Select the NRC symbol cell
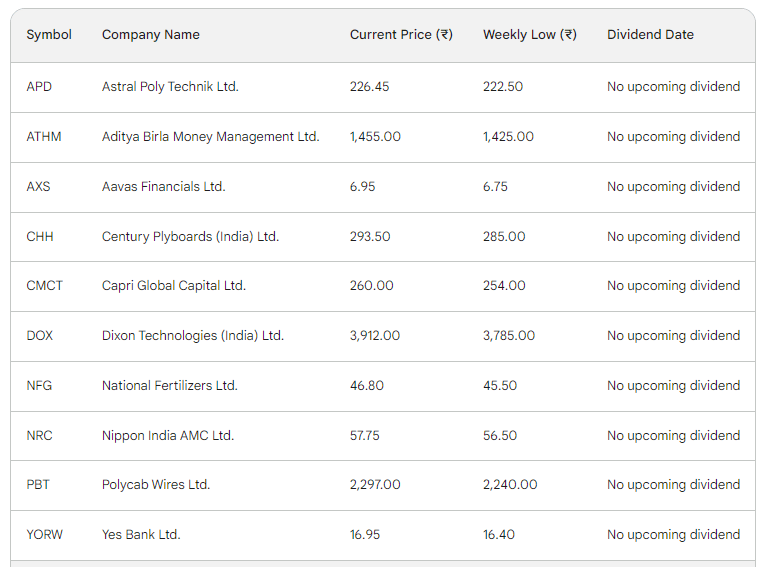The width and height of the screenshot is (767, 567). pos(39,435)
